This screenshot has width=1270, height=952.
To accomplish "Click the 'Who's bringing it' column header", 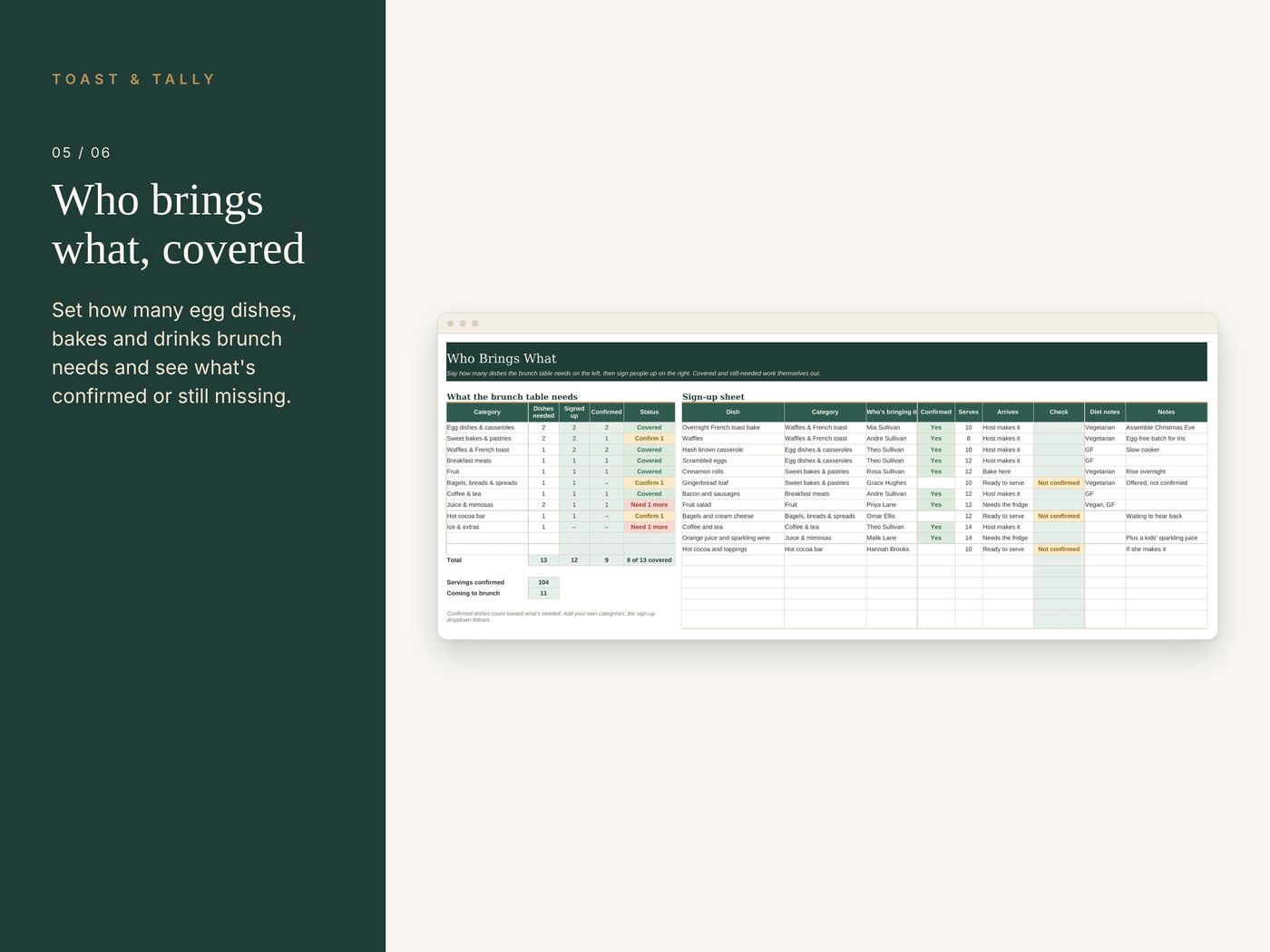I will tap(892, 413).
